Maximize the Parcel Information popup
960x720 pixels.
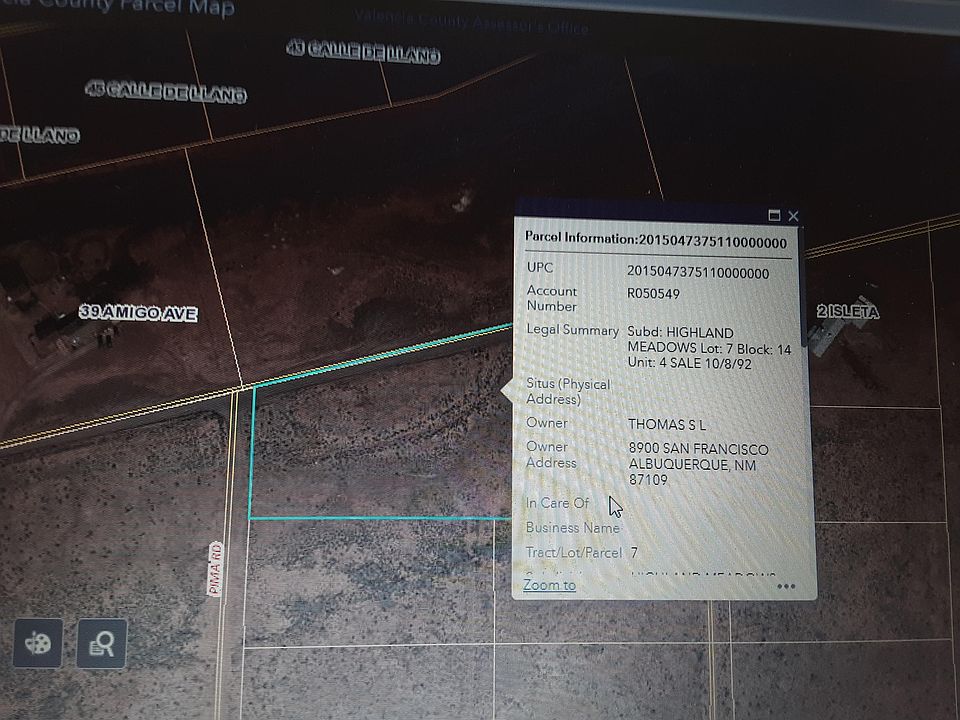[774, 216]
